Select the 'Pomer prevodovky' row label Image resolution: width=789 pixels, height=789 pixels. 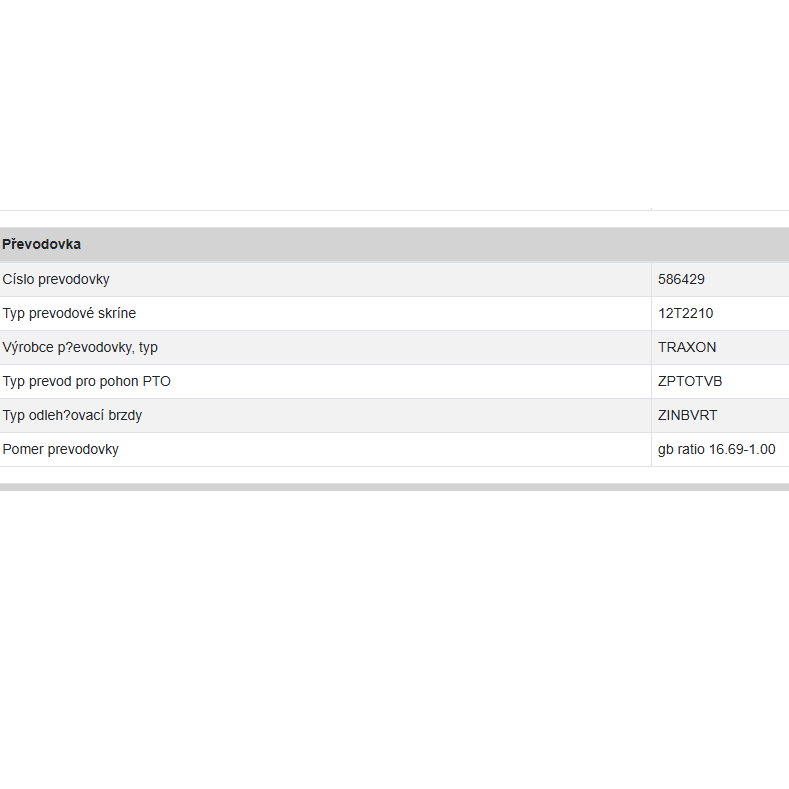click(x=61, y=449)
